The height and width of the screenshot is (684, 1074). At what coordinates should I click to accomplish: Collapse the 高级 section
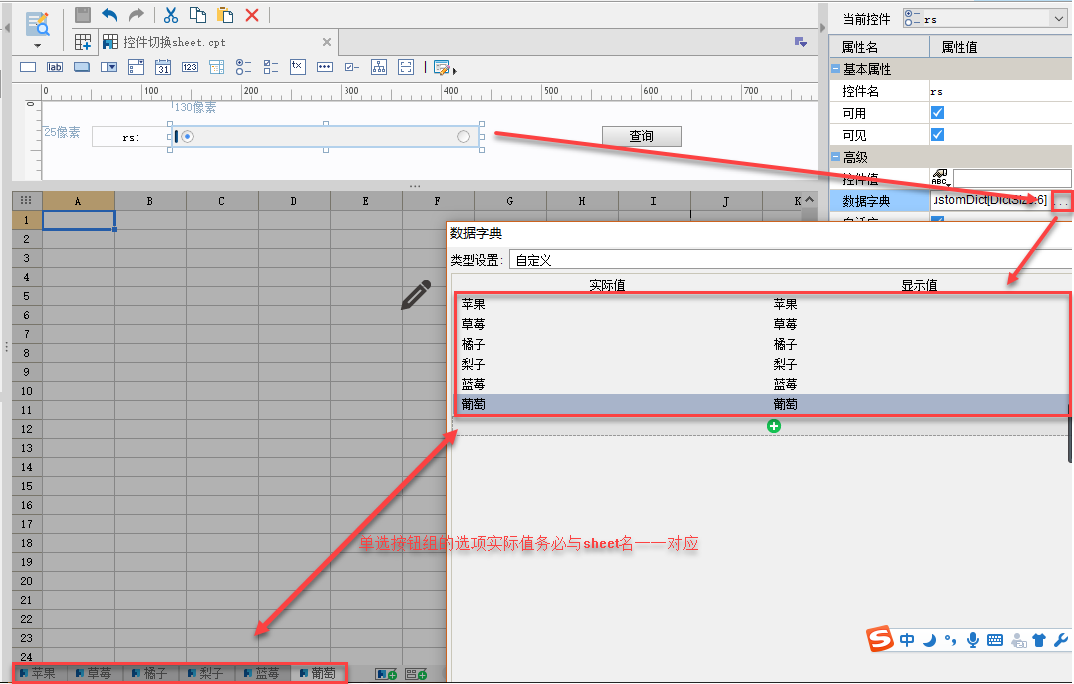(x=836, y=157)
